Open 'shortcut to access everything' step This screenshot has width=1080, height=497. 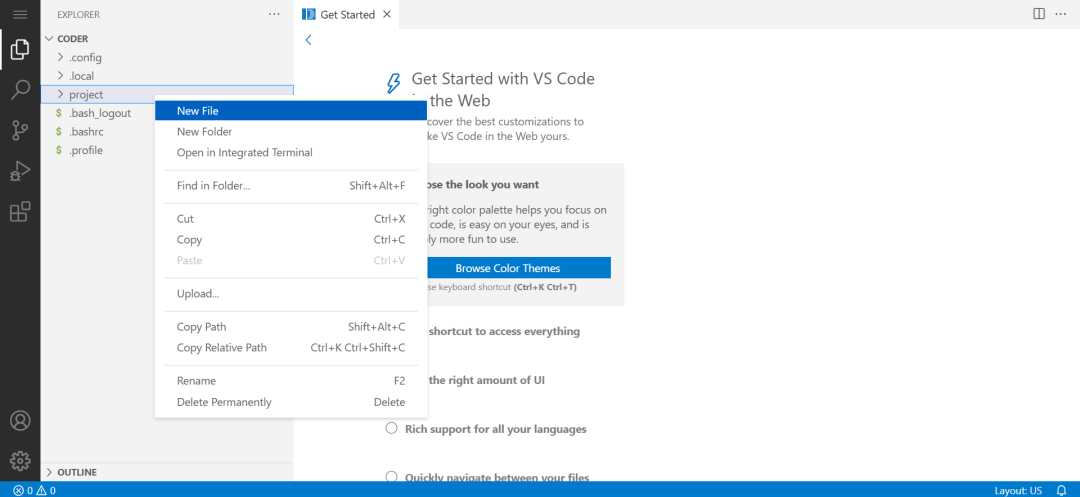click(x=504, y=331)
